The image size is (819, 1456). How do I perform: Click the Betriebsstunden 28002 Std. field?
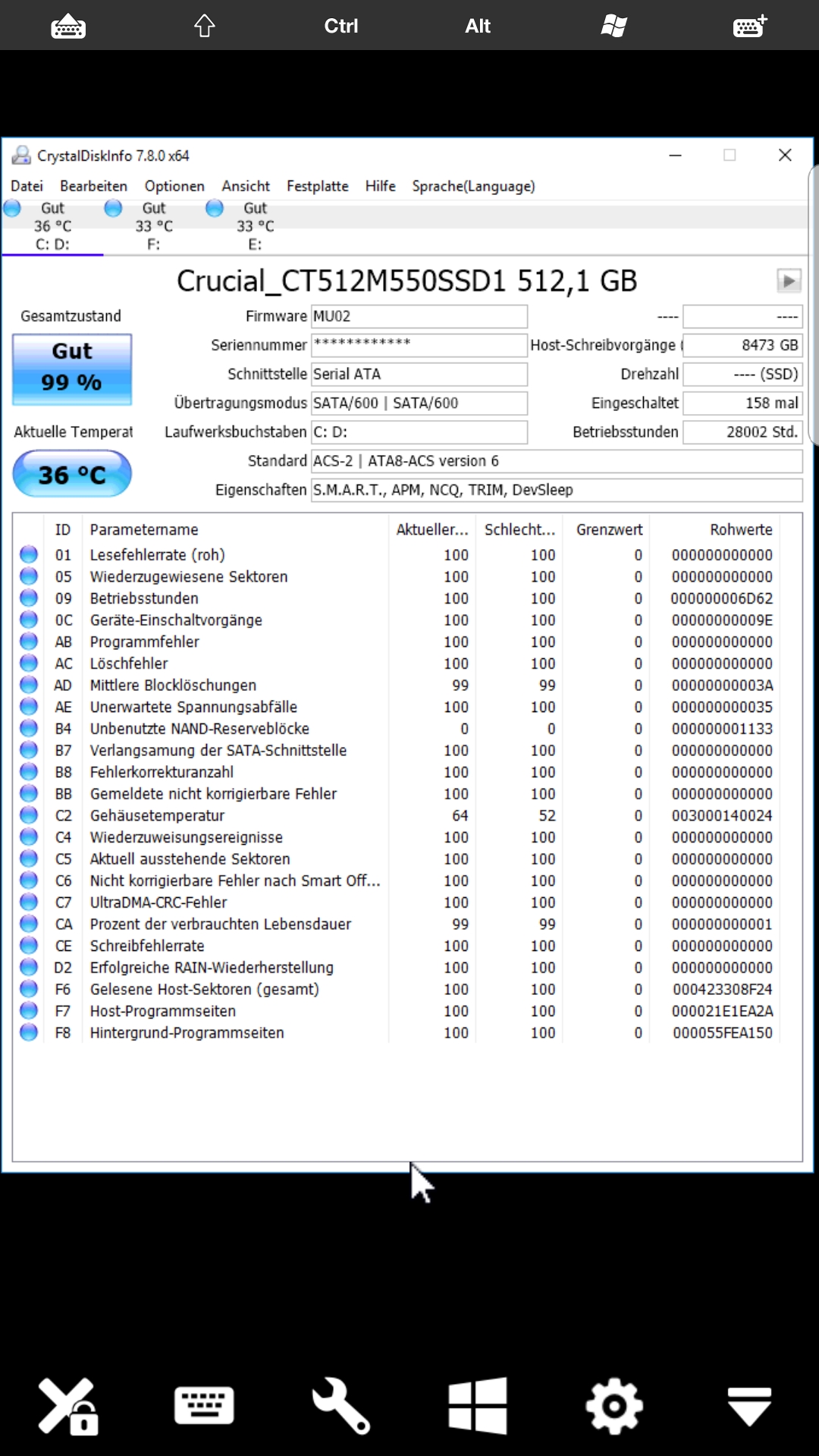click(742, 431)
